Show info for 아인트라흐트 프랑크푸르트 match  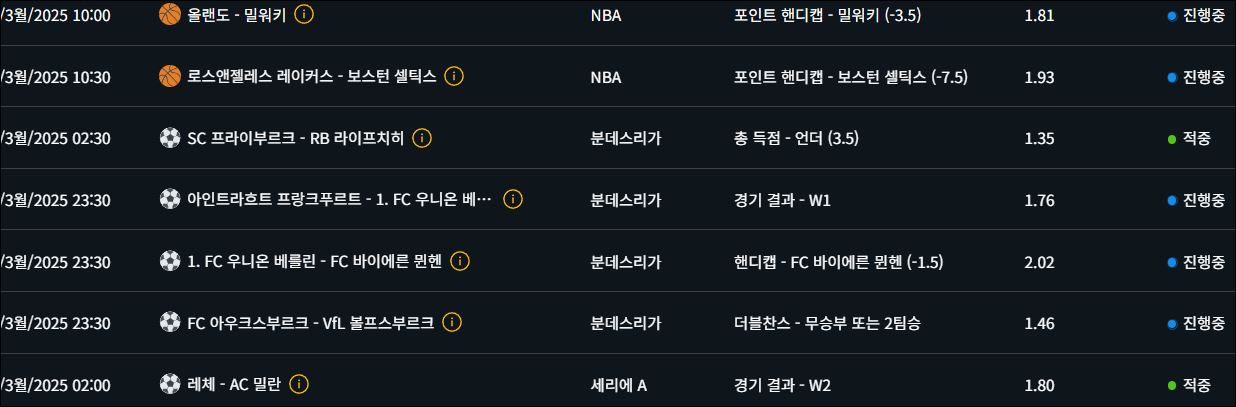point(513,199)
